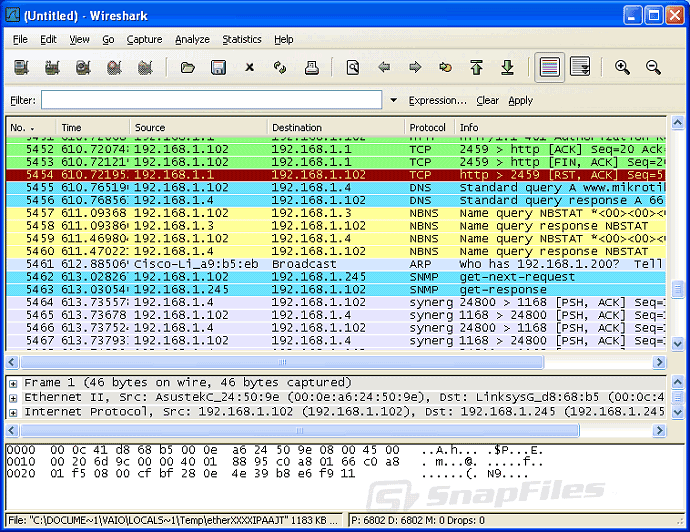Open the Statistics menu
Image resolution: width=690 pixels, height=532 pixels.
(x=242, y=40)
